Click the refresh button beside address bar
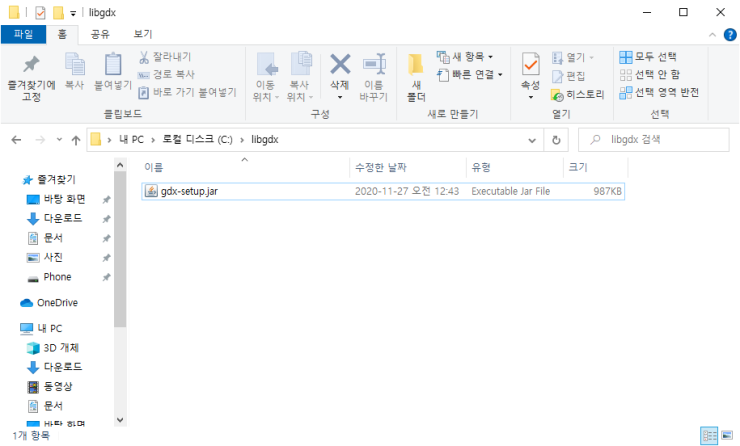Viewport: 740px width, 446px height. click(x=556, y=140)
